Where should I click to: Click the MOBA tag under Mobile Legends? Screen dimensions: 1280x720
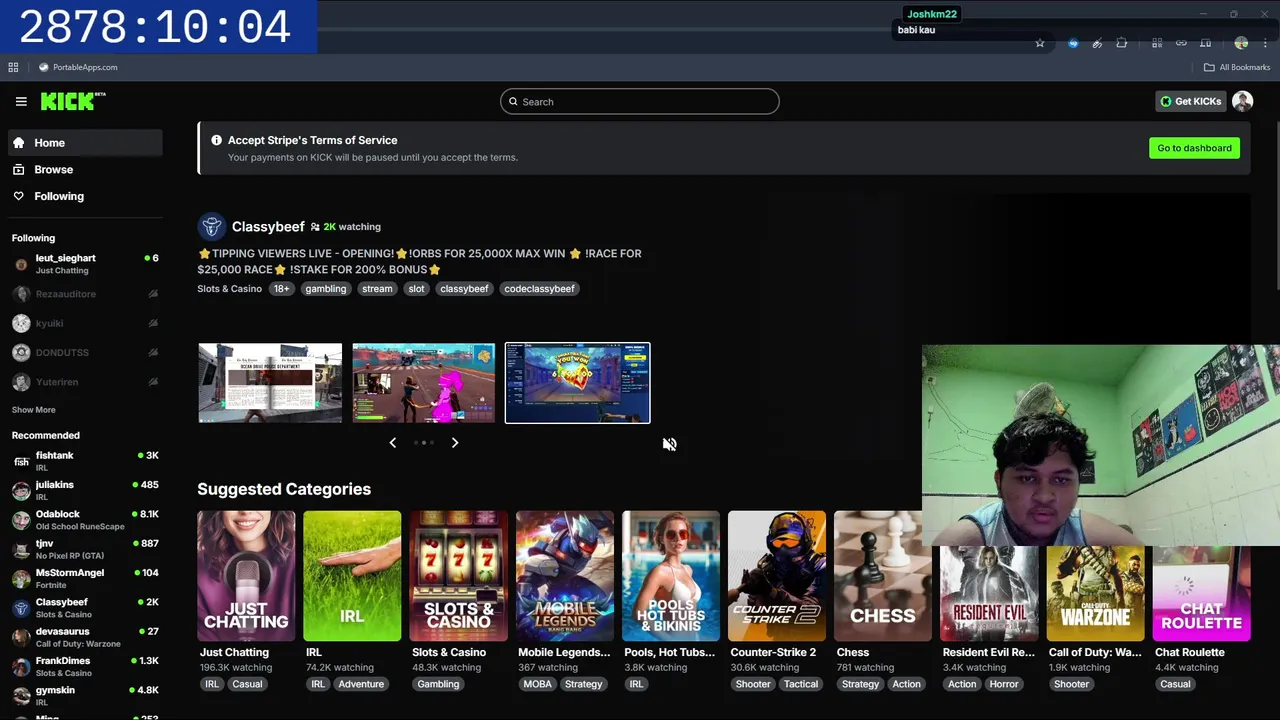click(537, 684)
